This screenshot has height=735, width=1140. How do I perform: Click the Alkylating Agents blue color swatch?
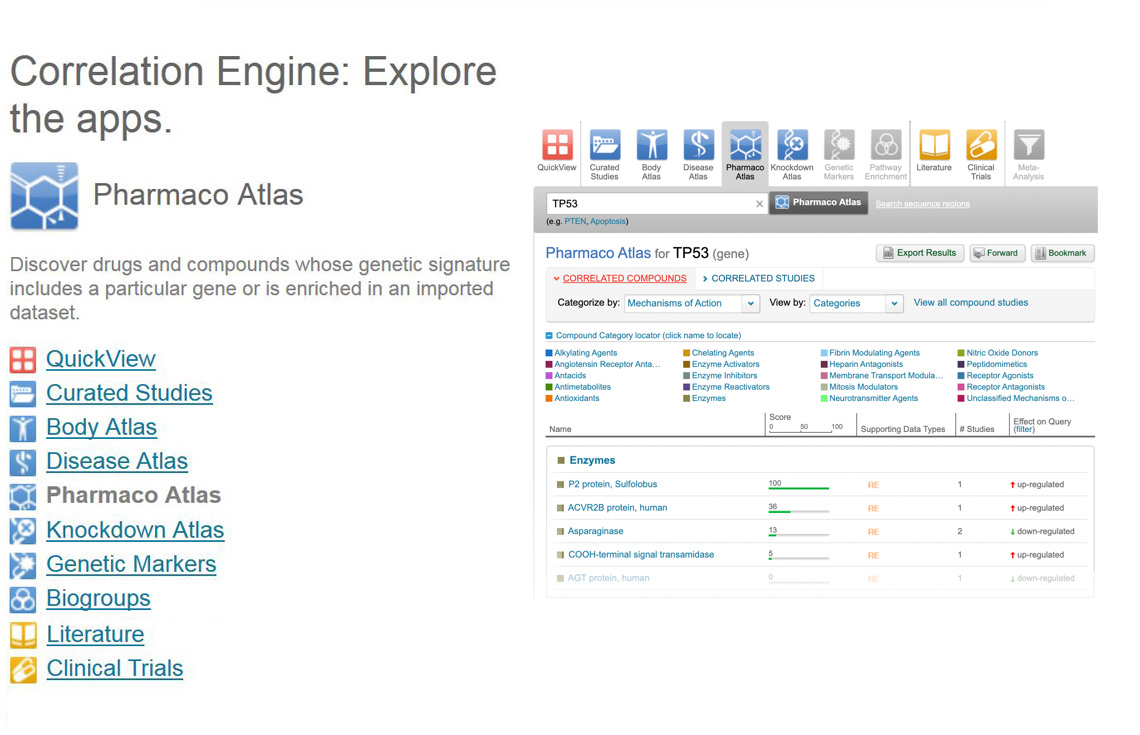[549, 353]
